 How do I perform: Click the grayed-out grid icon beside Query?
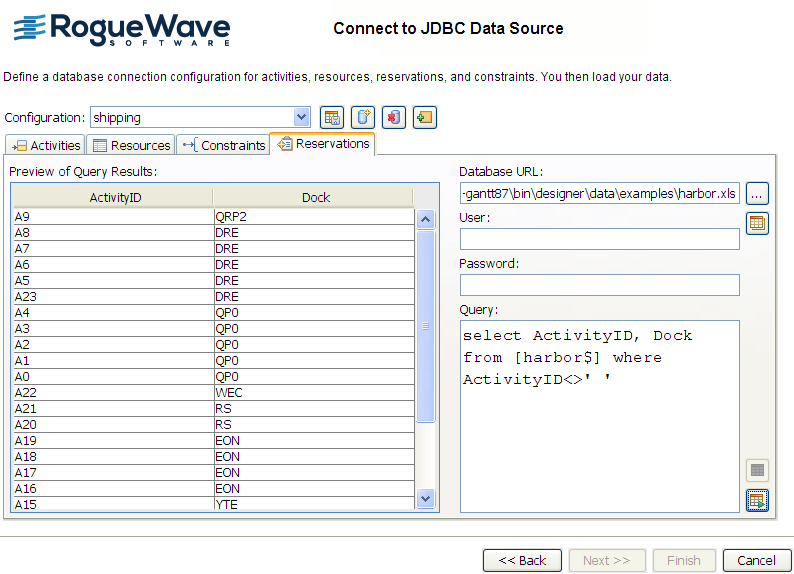[757, 470]
